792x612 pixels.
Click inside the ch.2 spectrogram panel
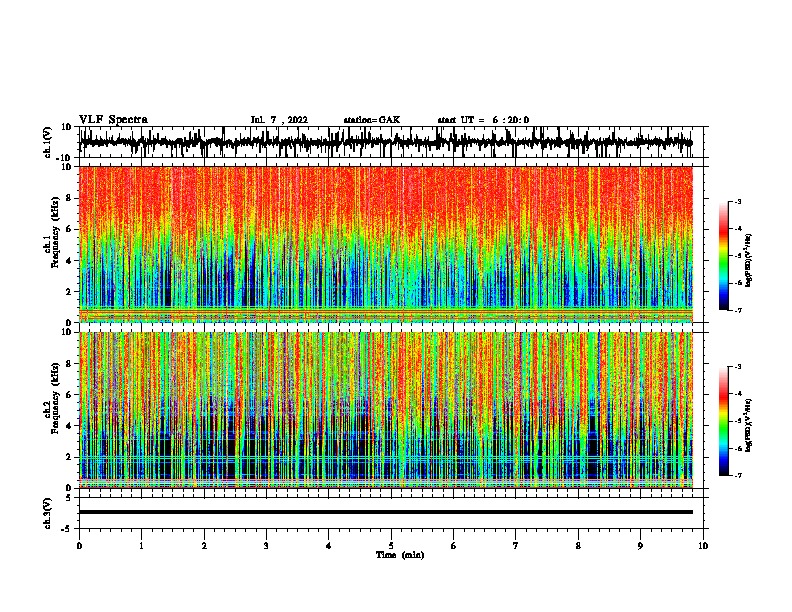click(x=386, y=410)
